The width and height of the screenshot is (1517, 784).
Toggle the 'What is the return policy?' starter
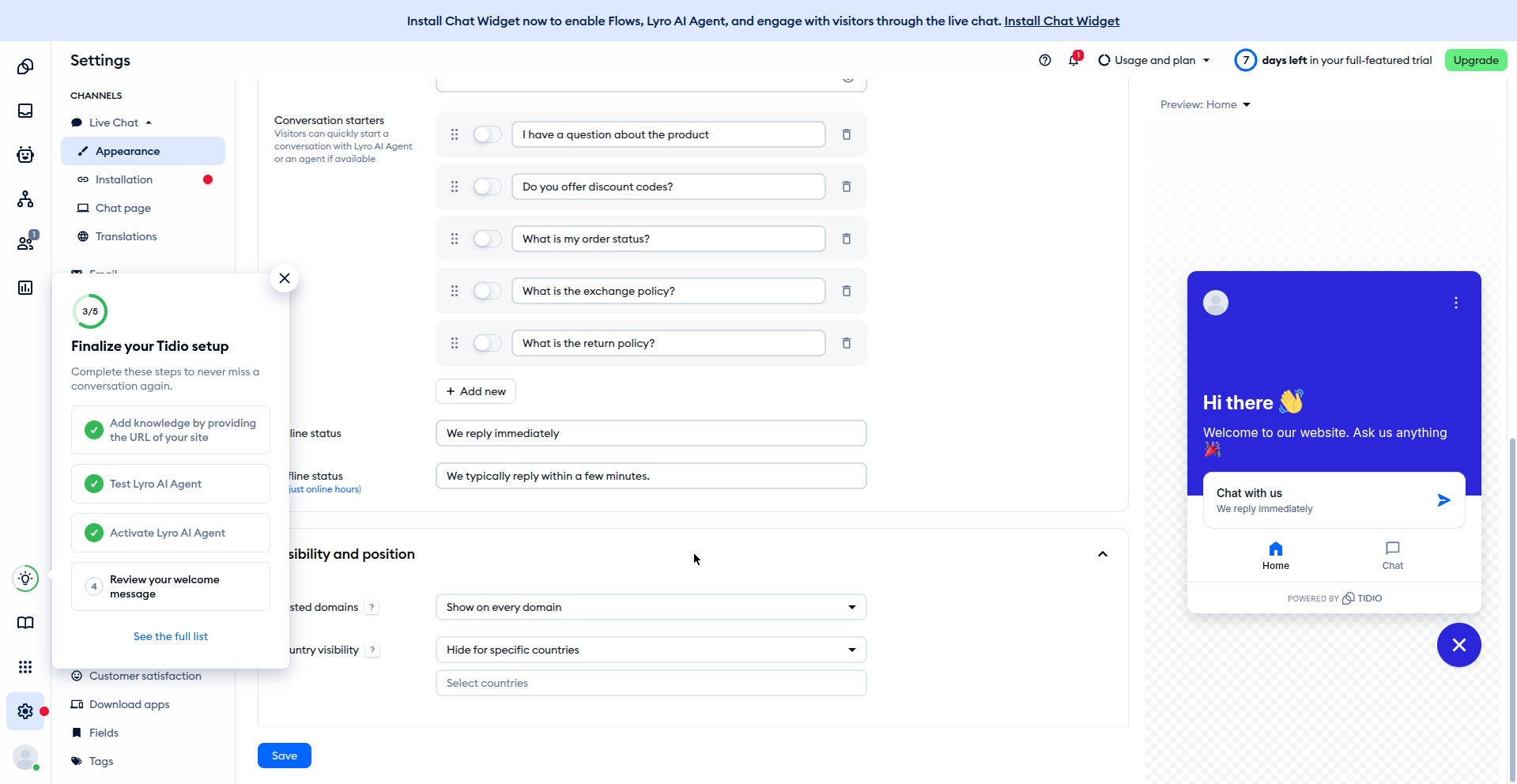tap(488, 343)
